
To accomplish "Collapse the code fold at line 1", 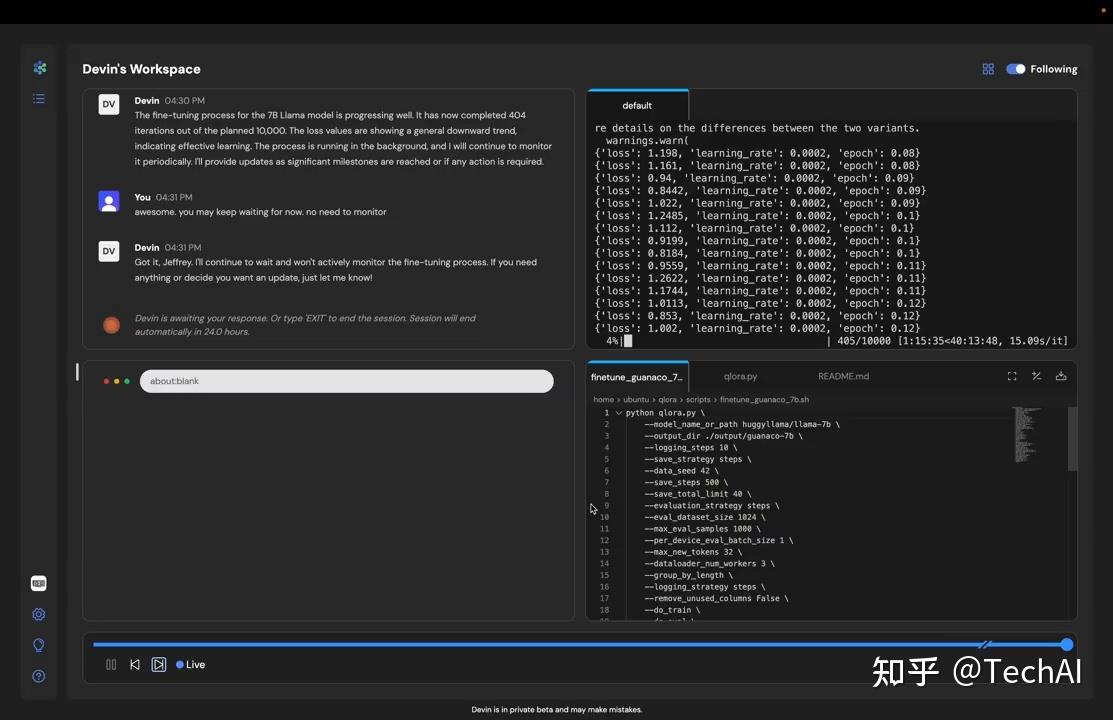I will 619,413.
